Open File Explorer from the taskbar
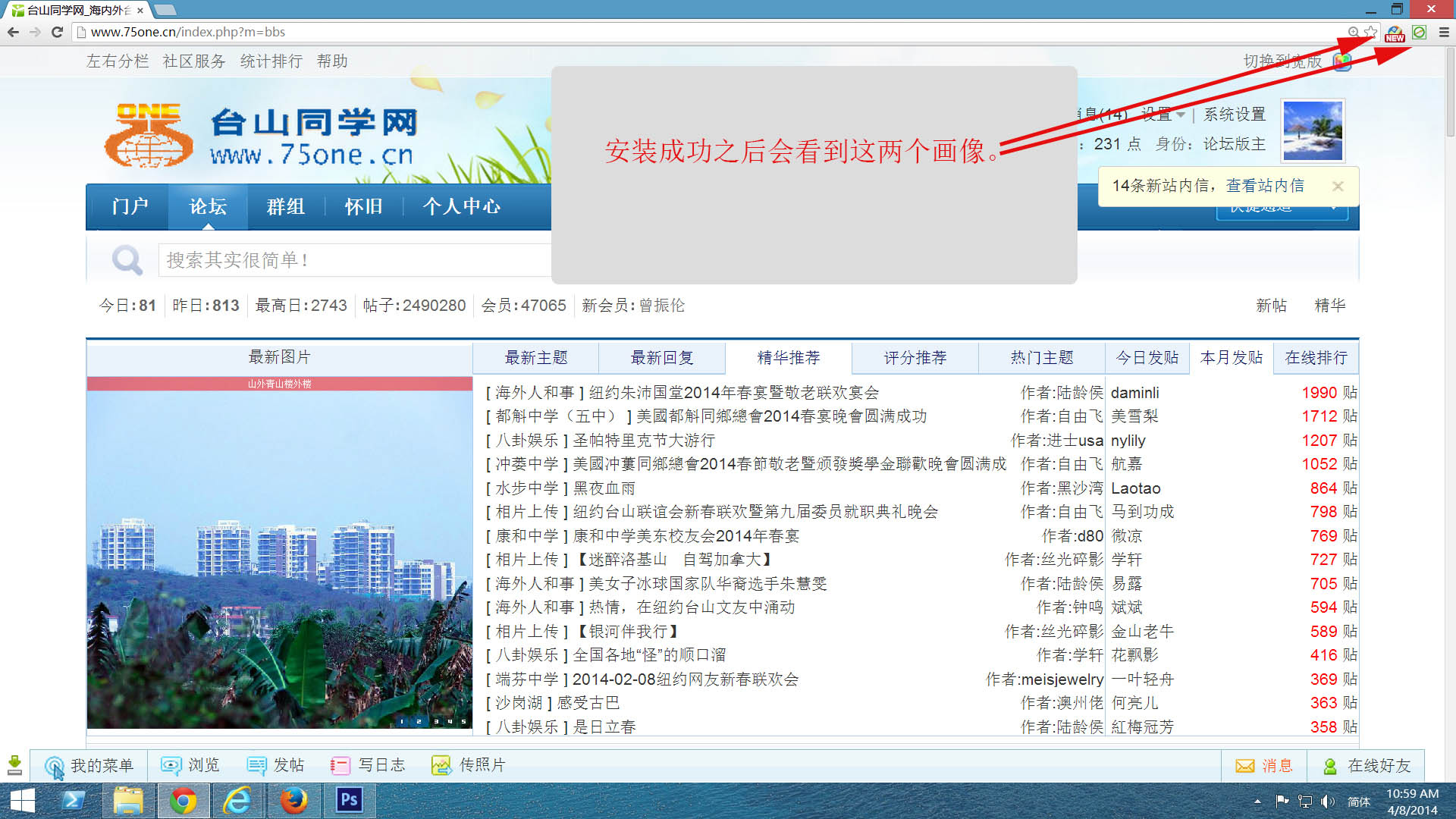Screen dimensions: 1456x819 pos(128,801)
